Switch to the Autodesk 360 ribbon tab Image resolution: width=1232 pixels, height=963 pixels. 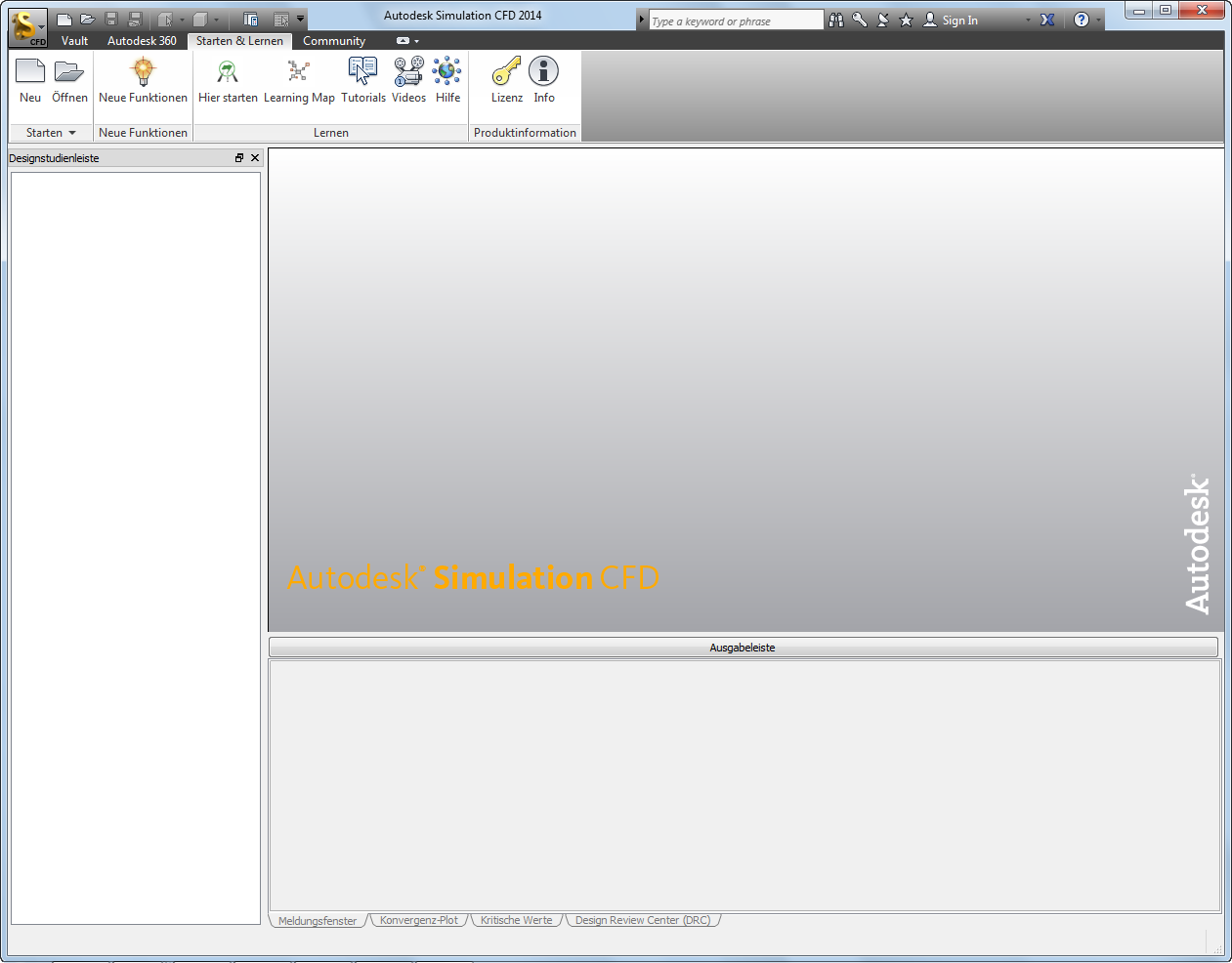[142, 41]
